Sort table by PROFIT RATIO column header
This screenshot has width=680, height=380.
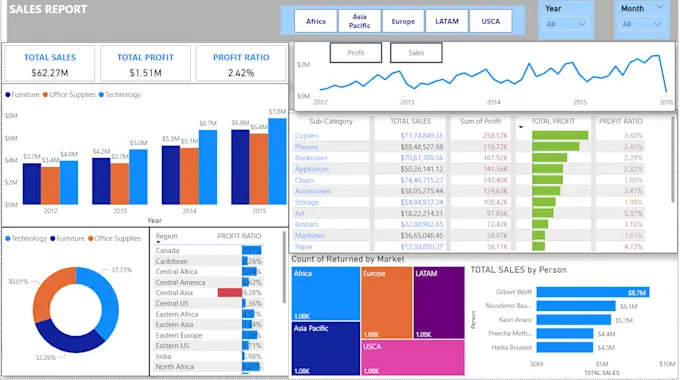621,121
